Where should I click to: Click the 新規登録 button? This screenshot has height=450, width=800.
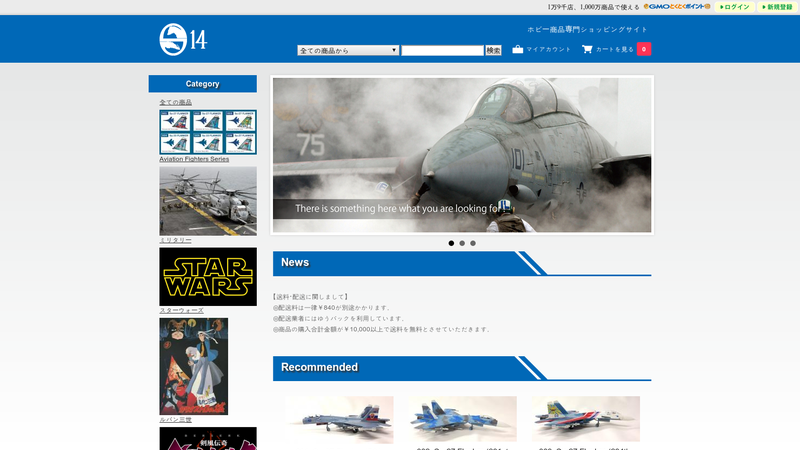click(777, 7)
